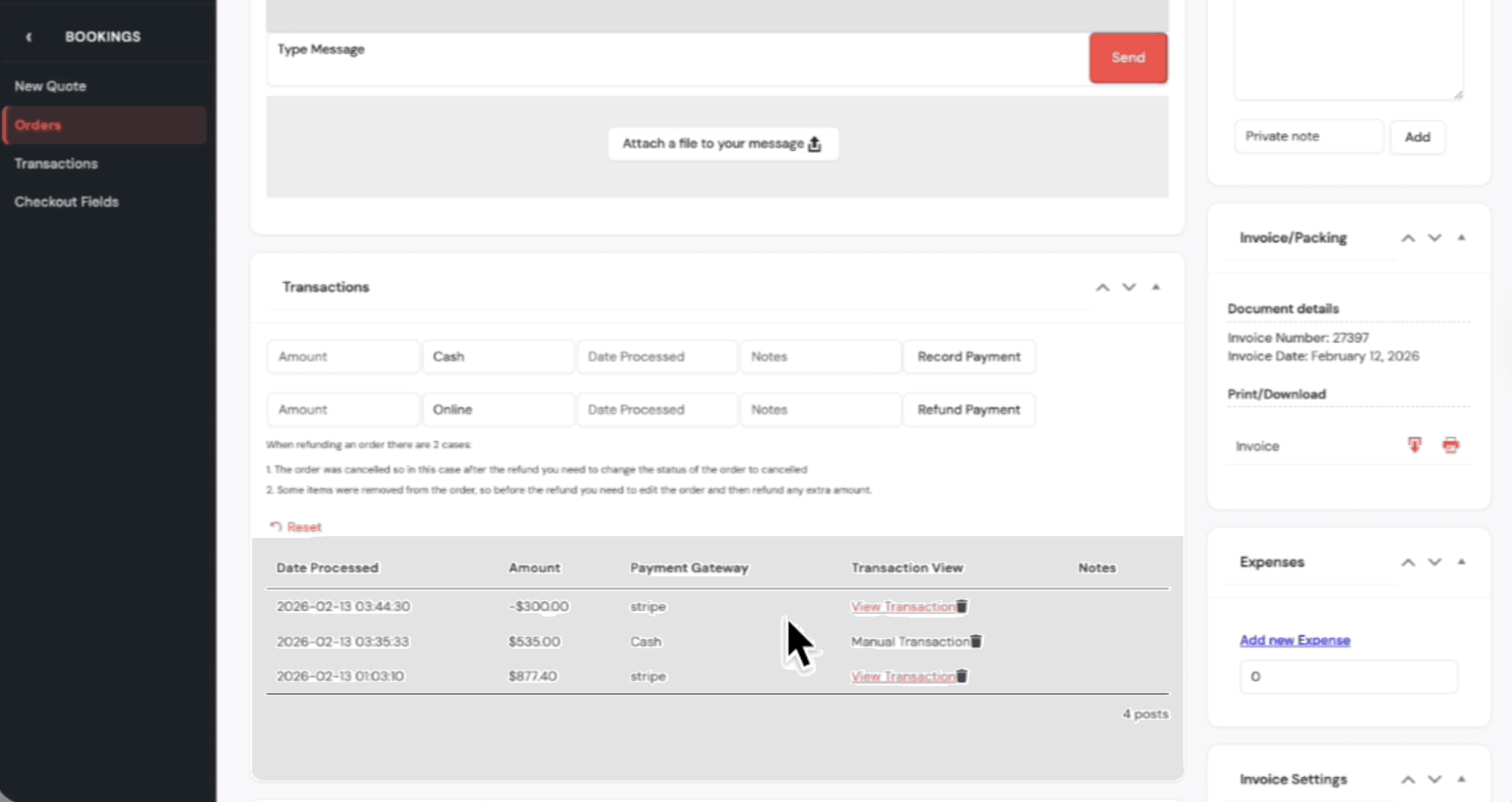This screenshot has height=802, width=1512.
Task: Attach a file to your message
Action: (x=723, y=144)
